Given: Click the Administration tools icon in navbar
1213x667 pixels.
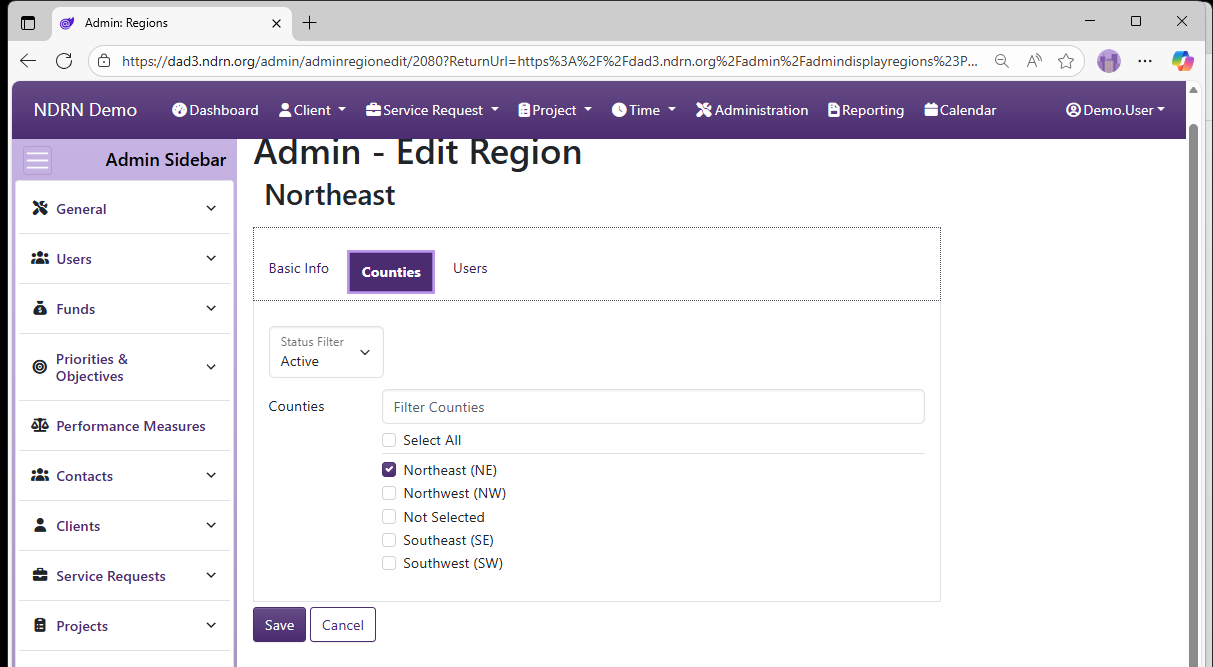Looking at the screenshot, I should pyautogui.click(x=703, y=110).
